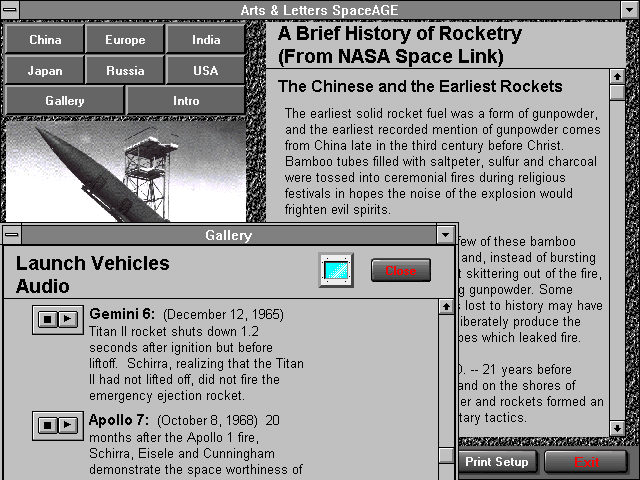Click the history text scrollbar up arrow
Screen dimensions: 640x480
[x=617, y=77]
